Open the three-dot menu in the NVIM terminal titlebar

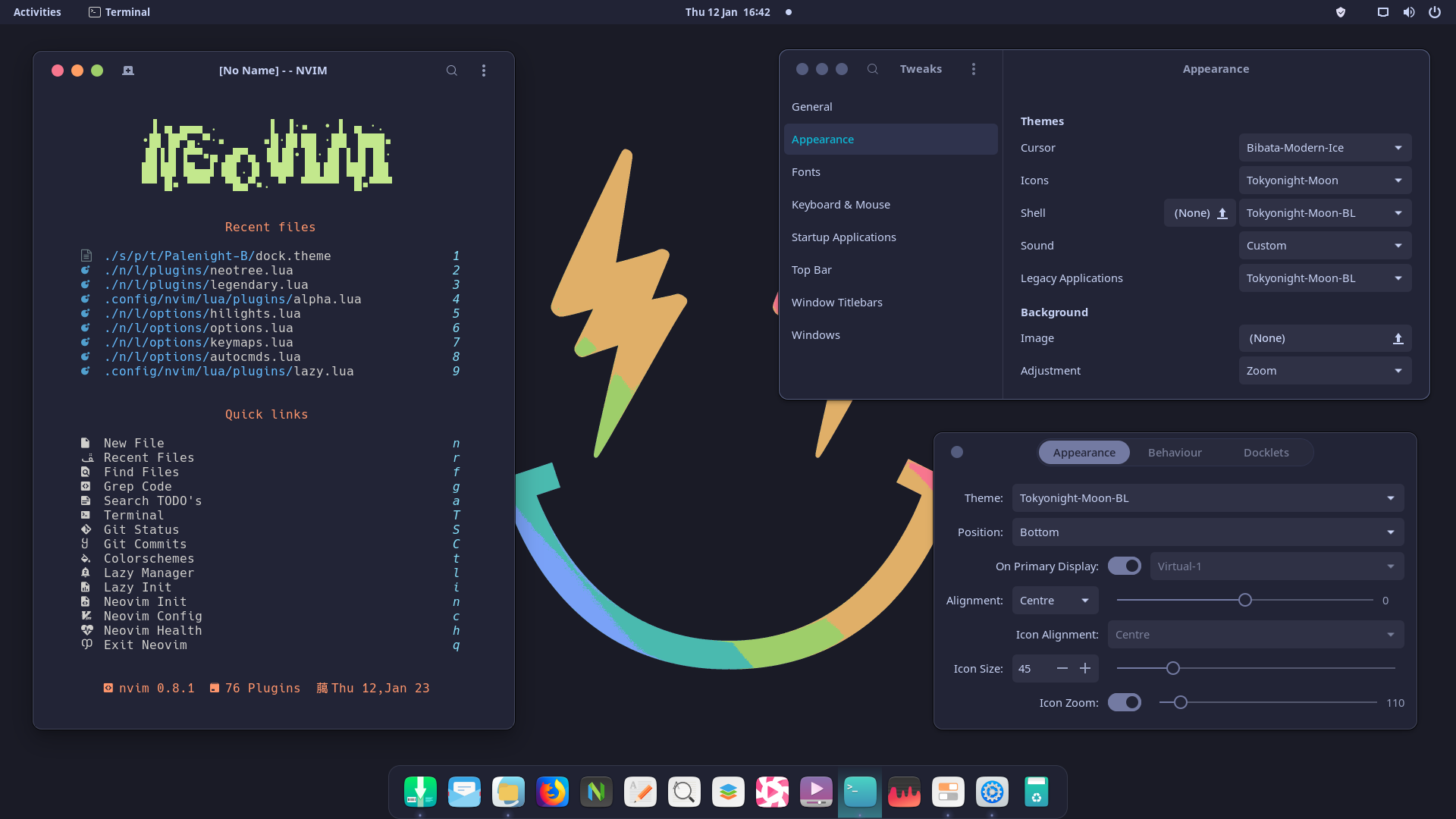coord(484,71)
